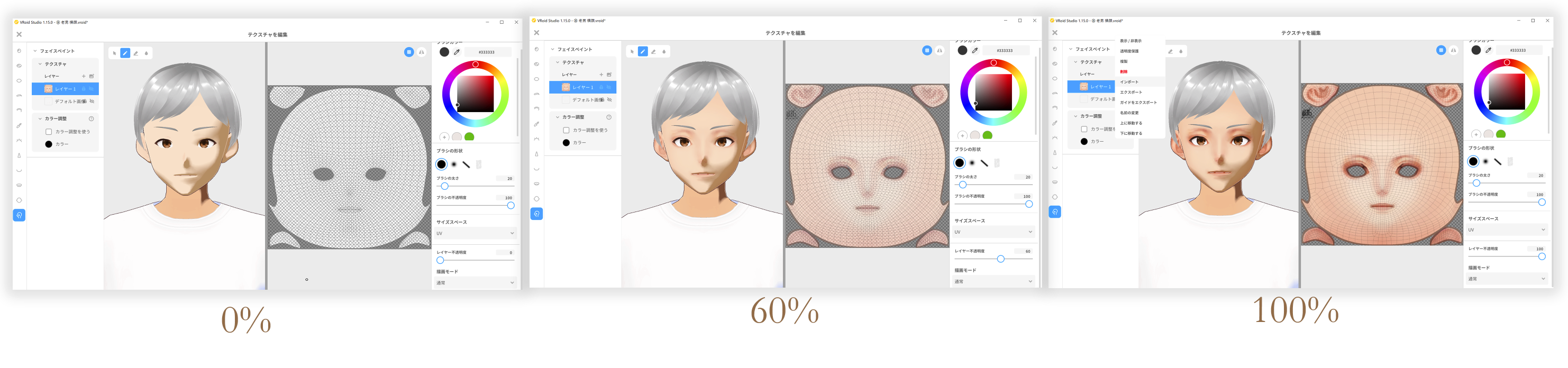This screenshot has height=368, width=1568.
Task: Select the cursor pointer tool in the 0% window
Action: tap(114, 53)
